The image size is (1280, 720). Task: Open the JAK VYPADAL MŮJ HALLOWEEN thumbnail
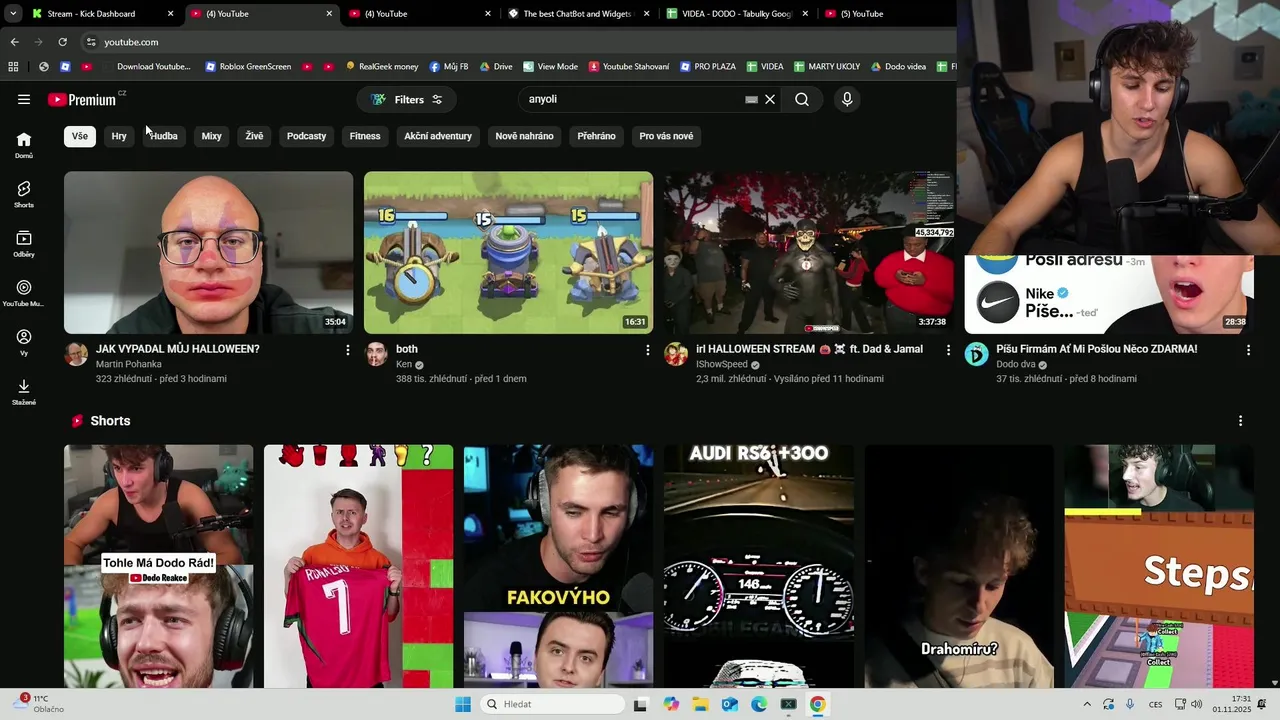[208, 252]
